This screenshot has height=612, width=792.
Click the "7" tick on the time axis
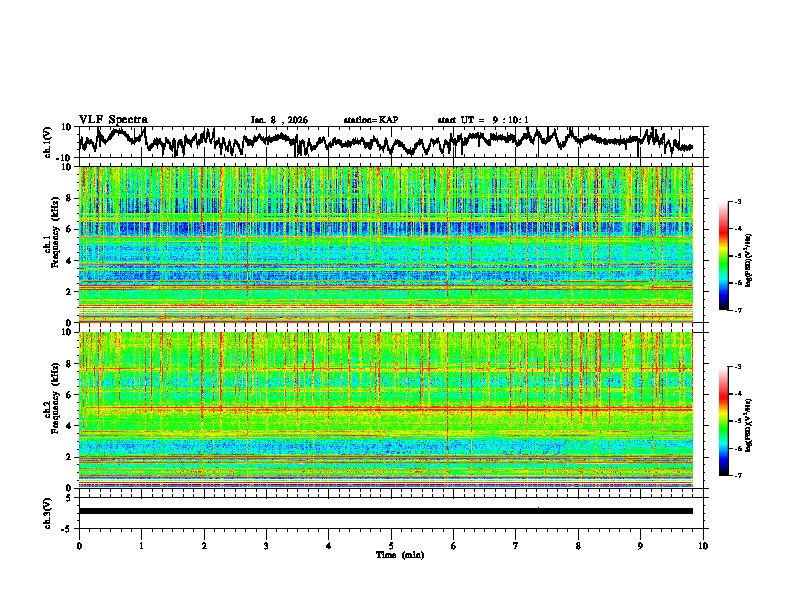coord(516,546)
